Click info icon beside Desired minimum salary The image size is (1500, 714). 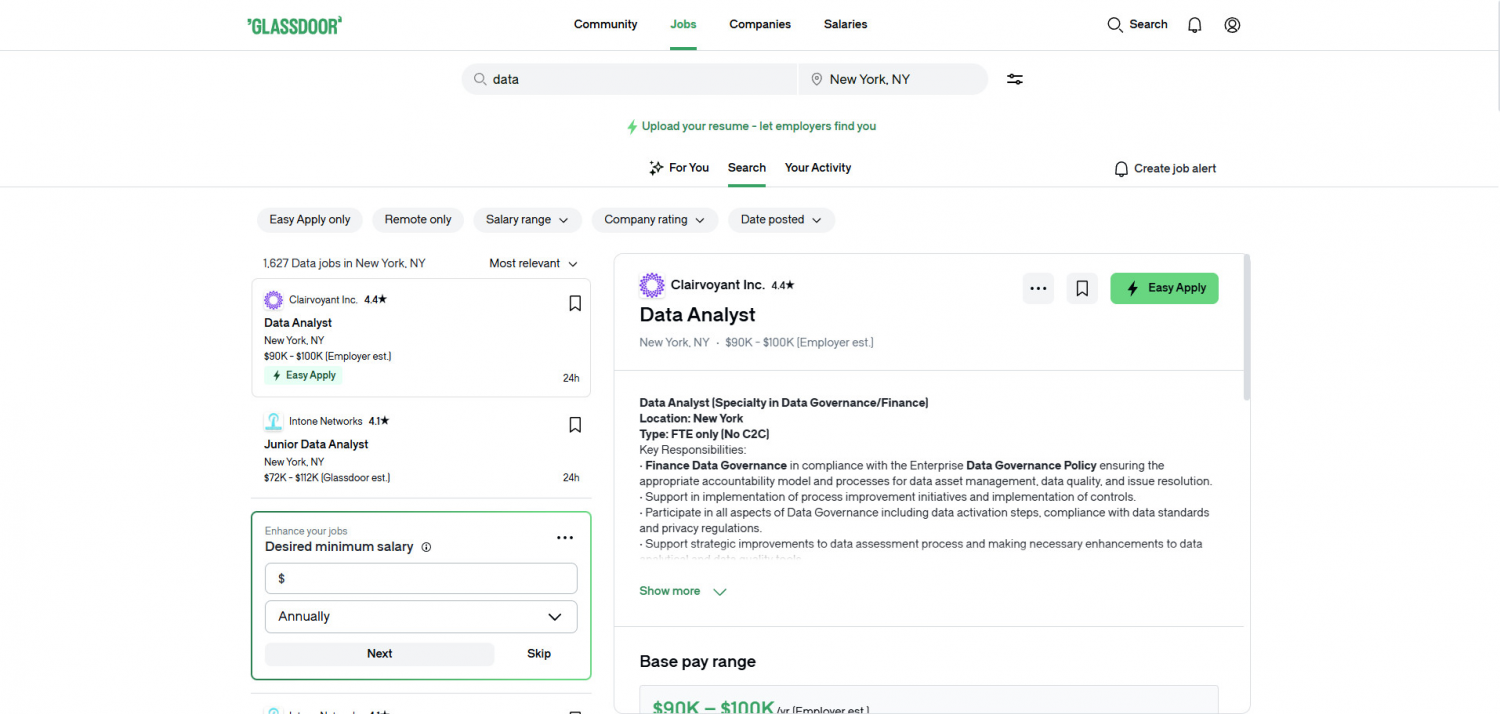(x=426, y=547)
